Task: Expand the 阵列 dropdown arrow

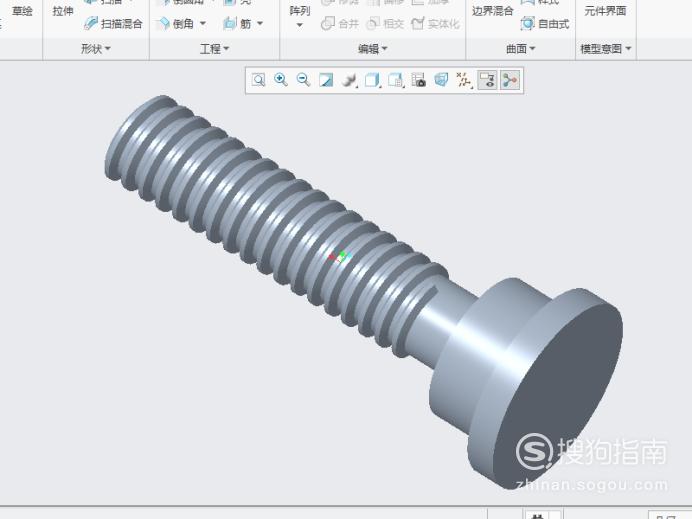Action: (x=300, y=25)
